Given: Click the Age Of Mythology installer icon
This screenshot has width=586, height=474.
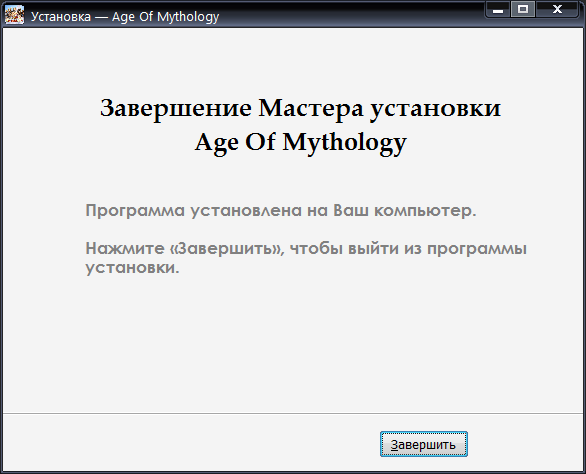Looking at the screenshot, I should point(15,15).
